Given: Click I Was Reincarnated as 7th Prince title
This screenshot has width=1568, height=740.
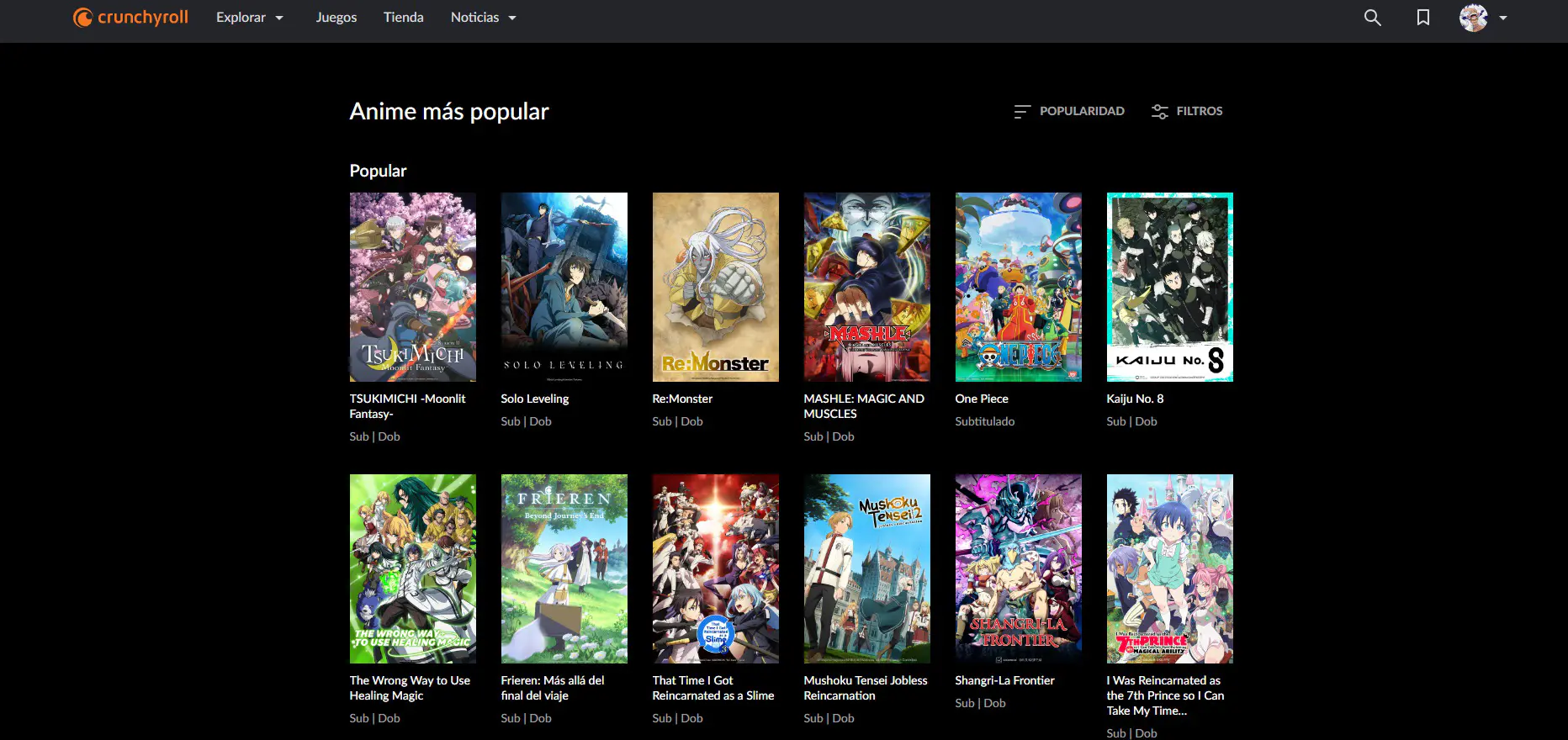Looking at the screenshot, I should [x=1165, y=695].
